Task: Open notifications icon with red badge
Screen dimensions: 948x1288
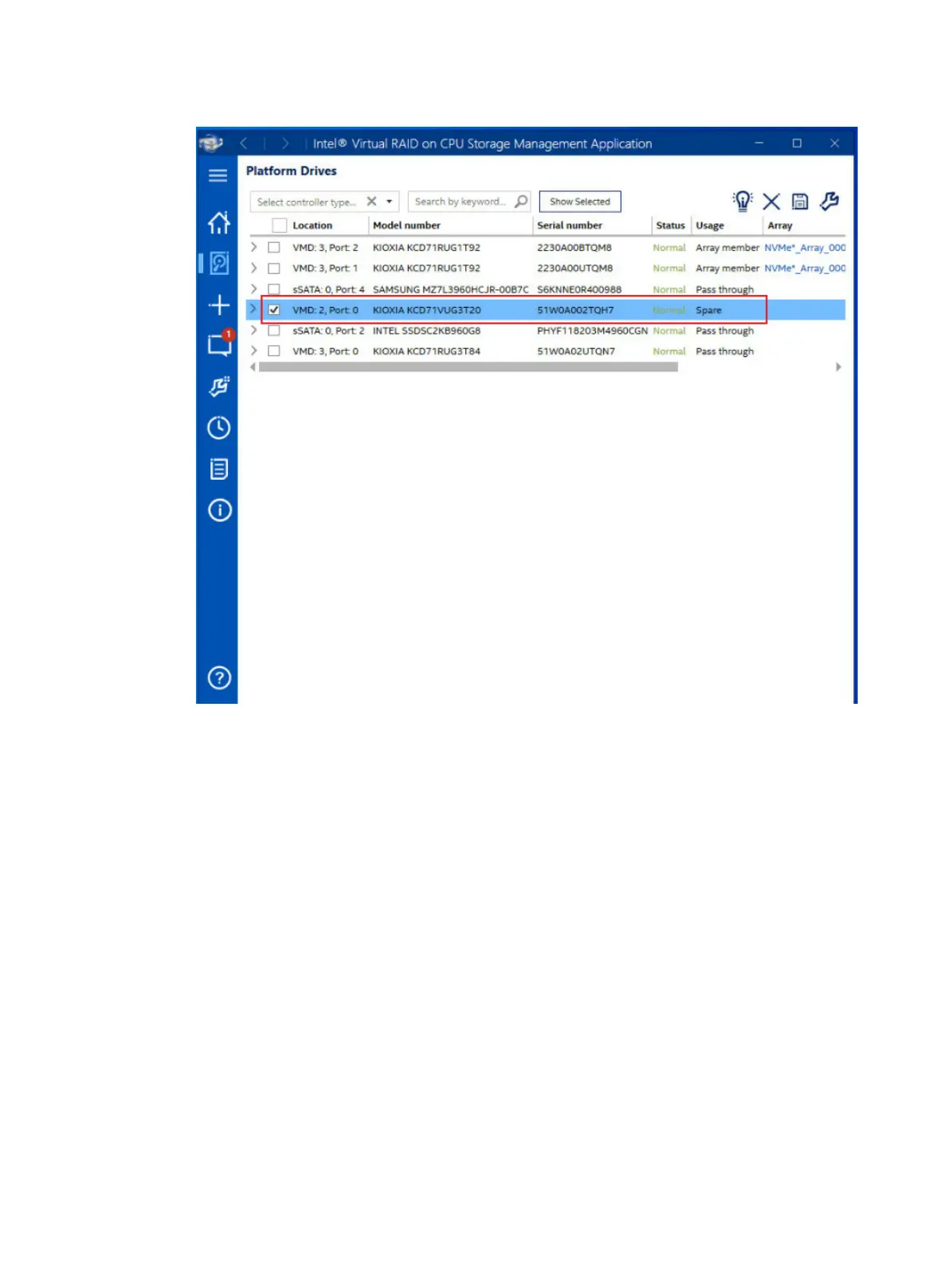Action: [220, 343]
